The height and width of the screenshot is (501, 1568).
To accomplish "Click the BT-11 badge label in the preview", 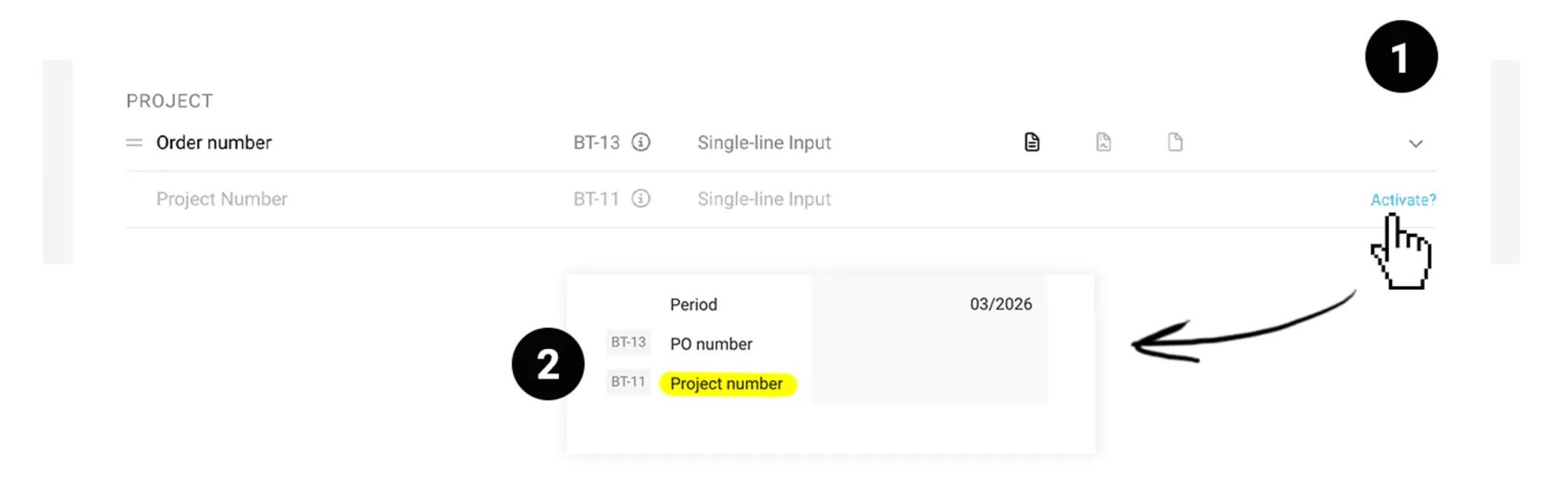I will pos(629,382).
